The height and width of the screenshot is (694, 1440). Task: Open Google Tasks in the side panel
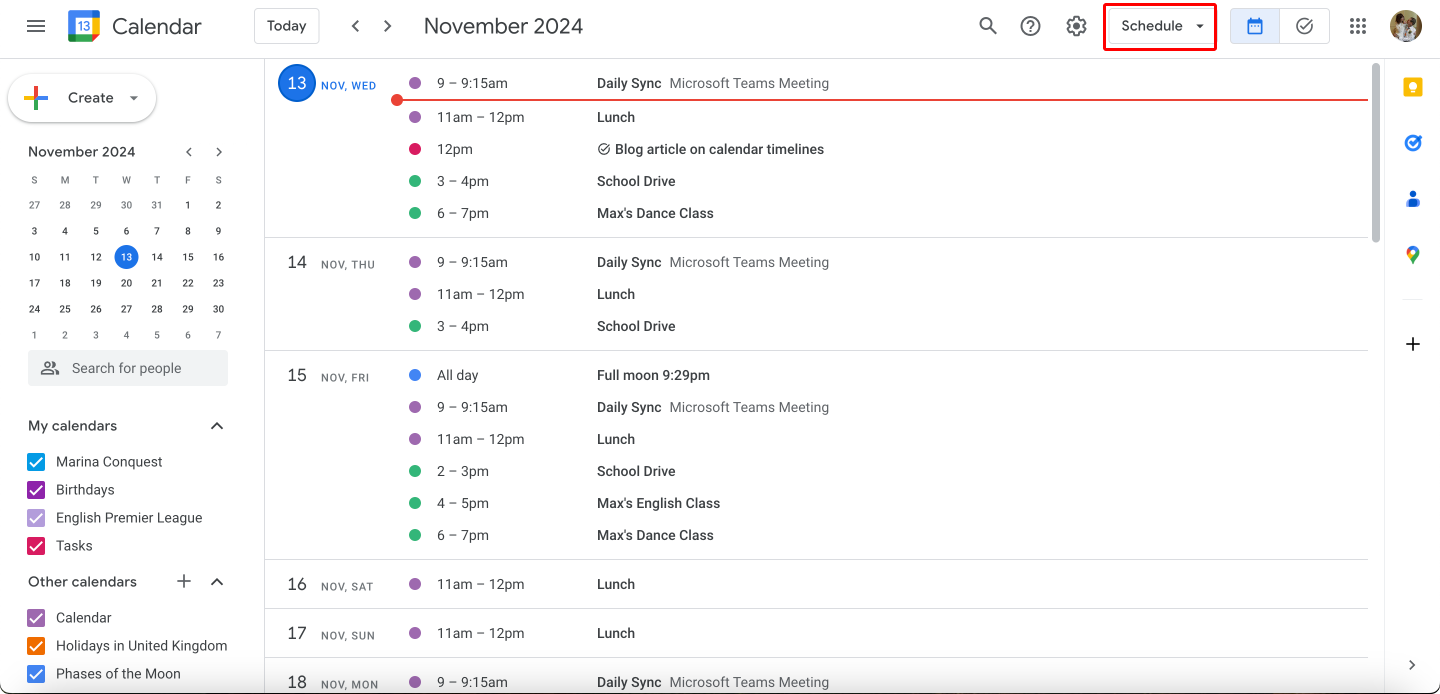click(1413, 143)
